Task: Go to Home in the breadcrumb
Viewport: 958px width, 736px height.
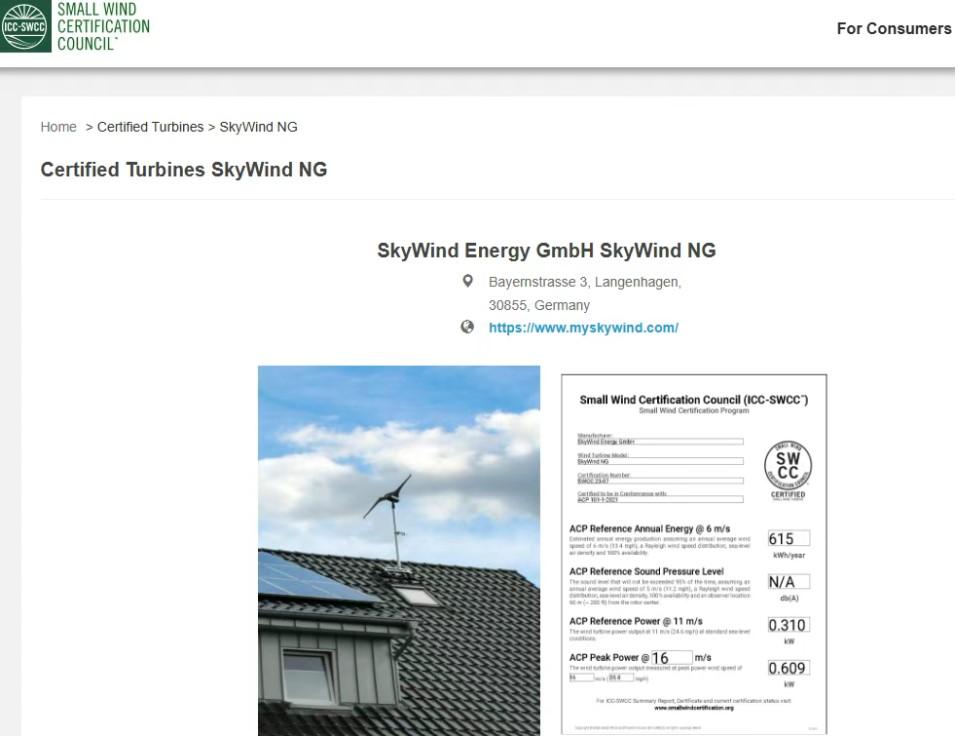Action: [58, 127]
